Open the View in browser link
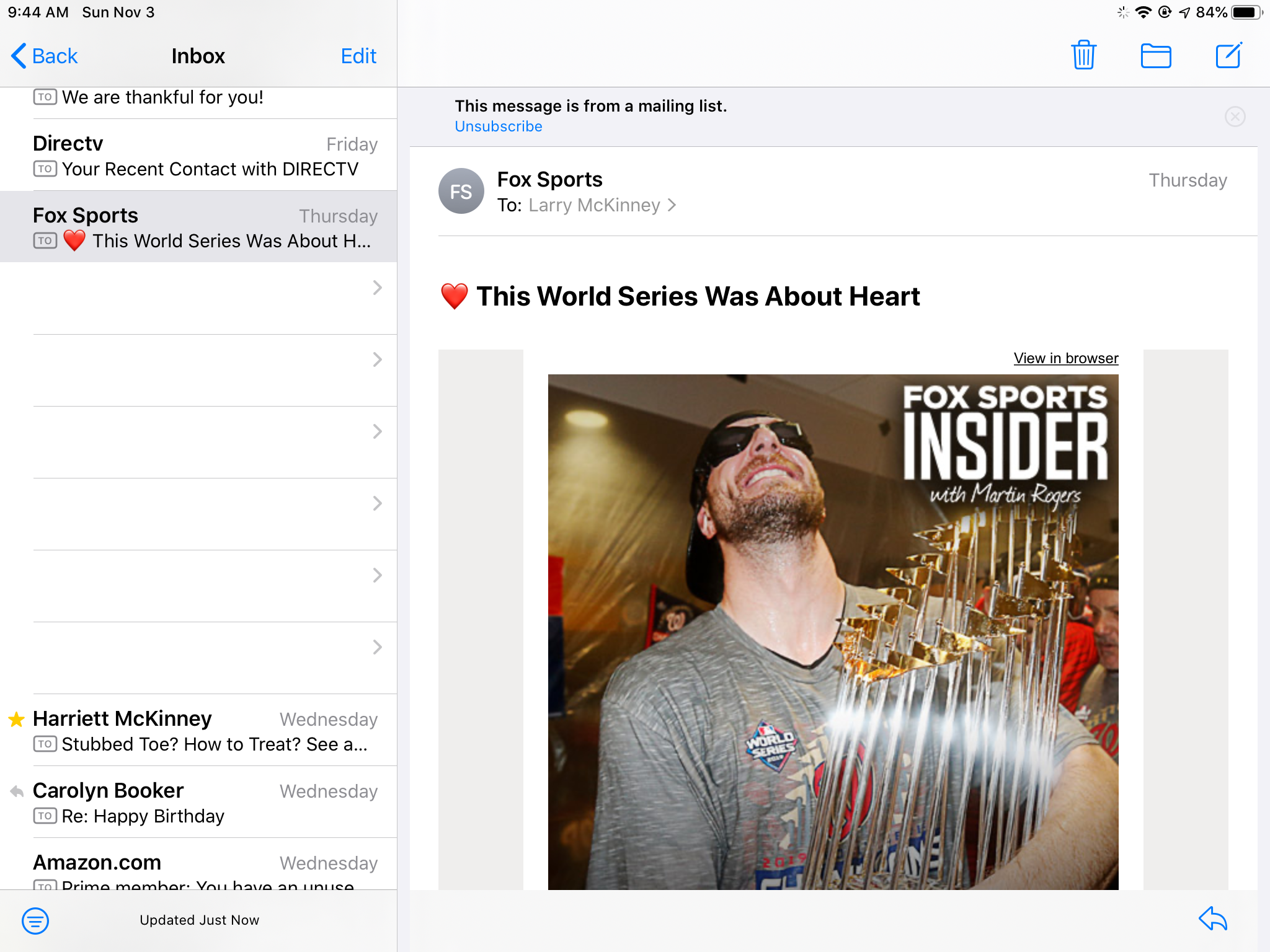Screen dimensions: 1270x952 tap(1065, 358)
